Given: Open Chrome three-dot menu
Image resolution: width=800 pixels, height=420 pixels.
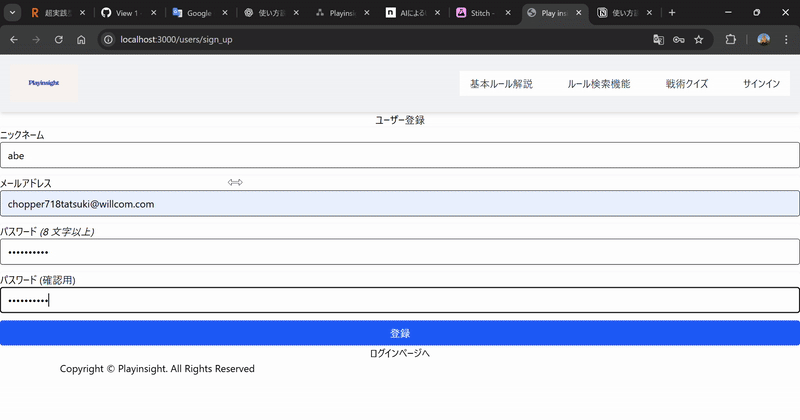Looking at the screenshot, I should [x=786, y=40].
